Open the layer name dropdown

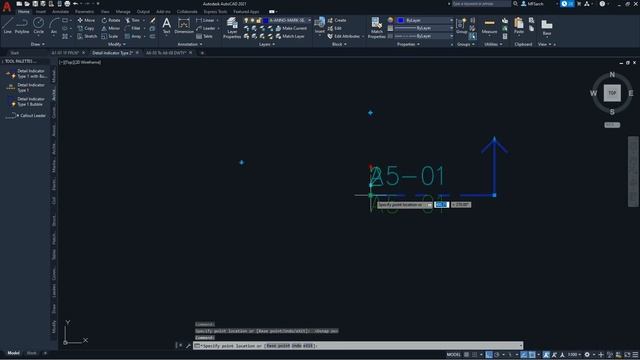tap(309, 20)
